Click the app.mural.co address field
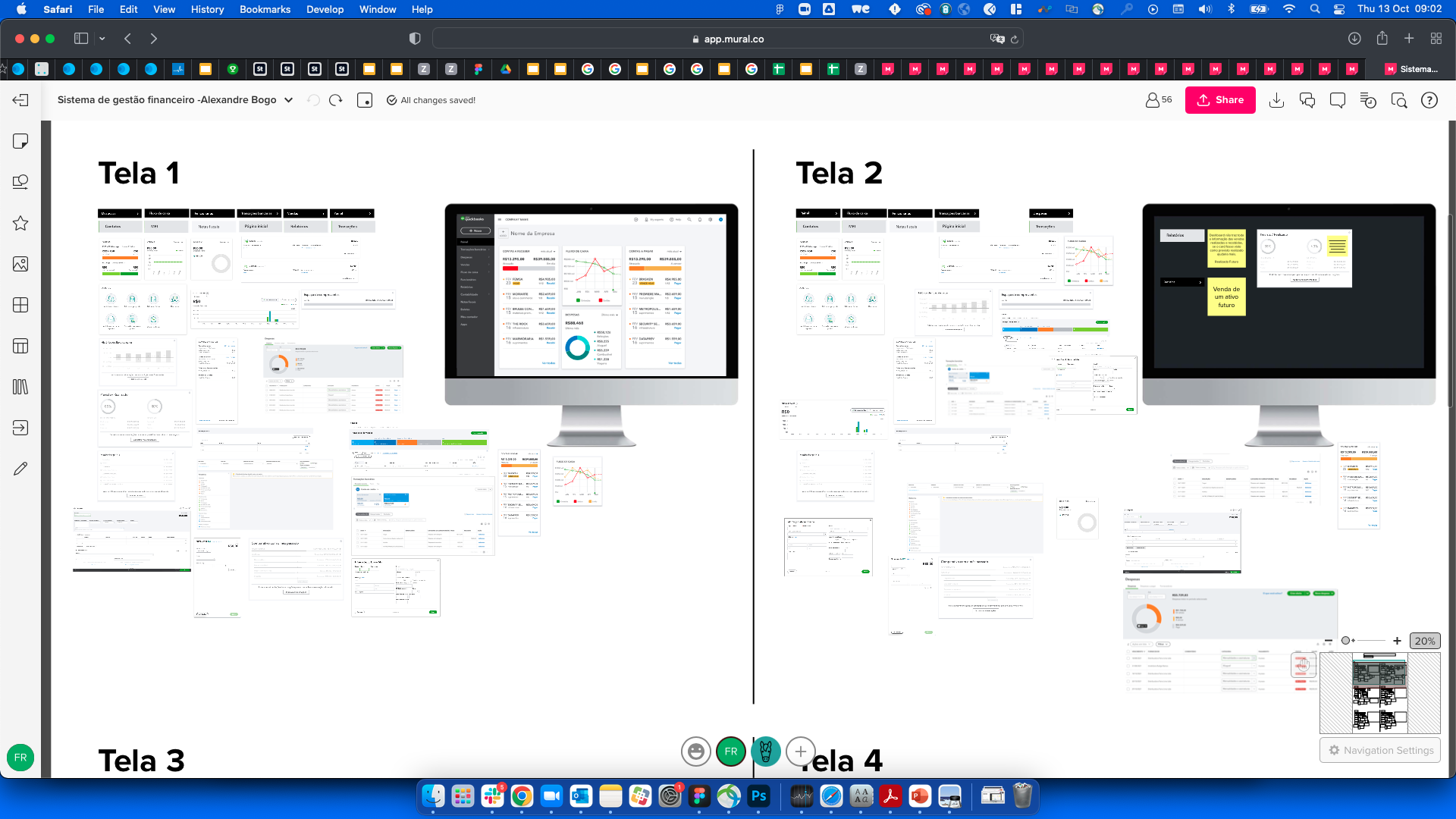 (x=727, y=39)
